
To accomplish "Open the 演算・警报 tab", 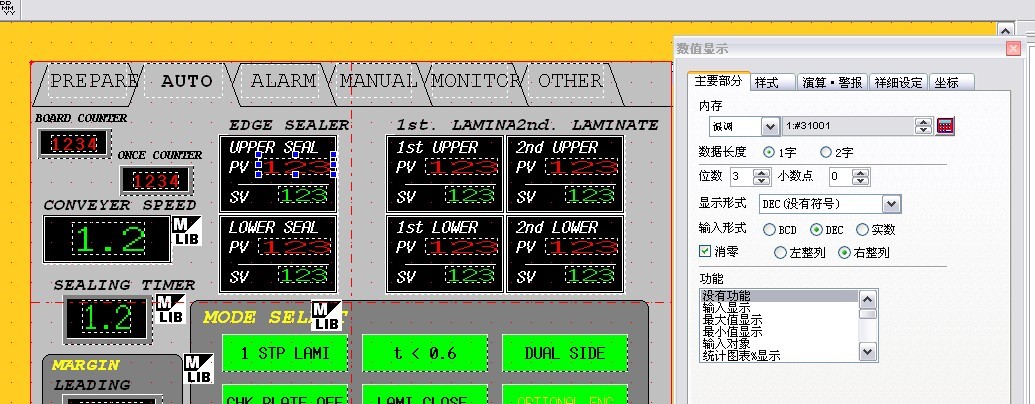I will click(x=833, y=83).
